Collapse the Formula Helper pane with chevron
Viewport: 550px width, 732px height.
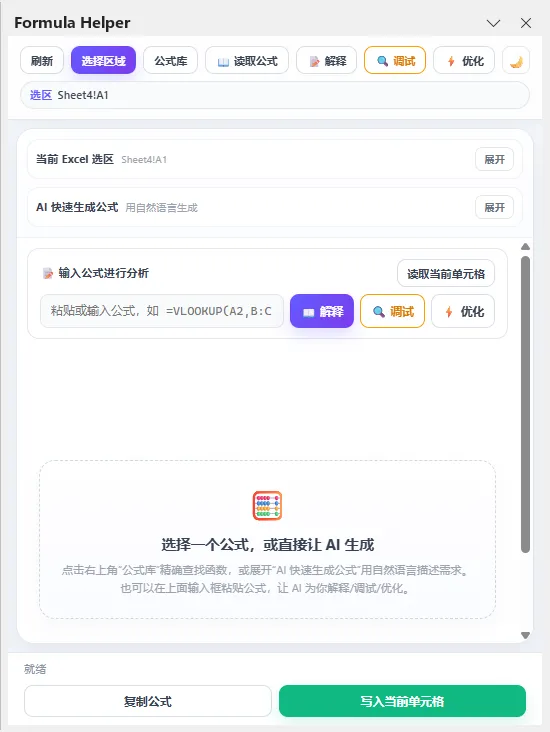pyautogui.click(x=494, y=23)
